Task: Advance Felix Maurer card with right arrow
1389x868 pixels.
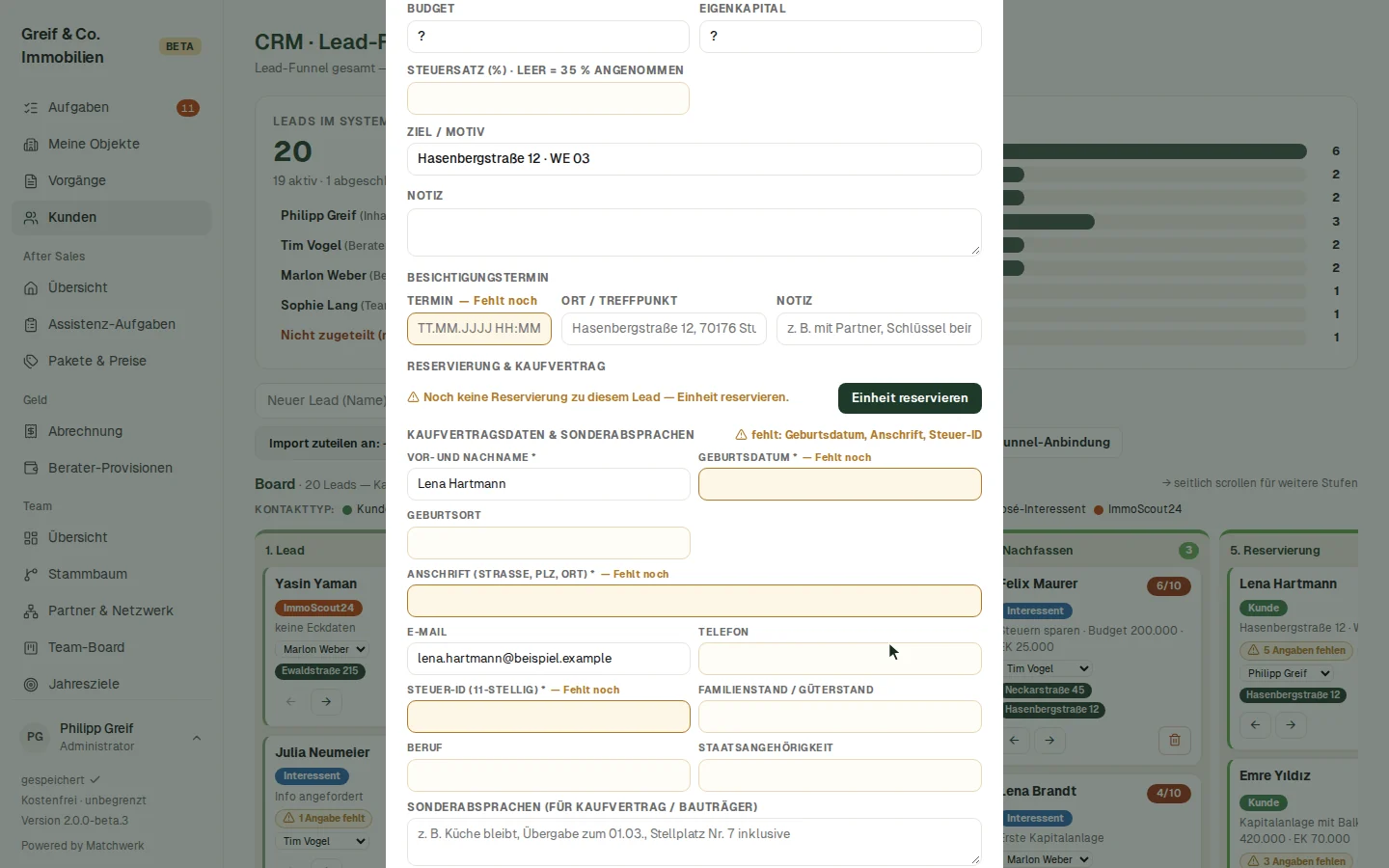Action: coord(1049,740)
